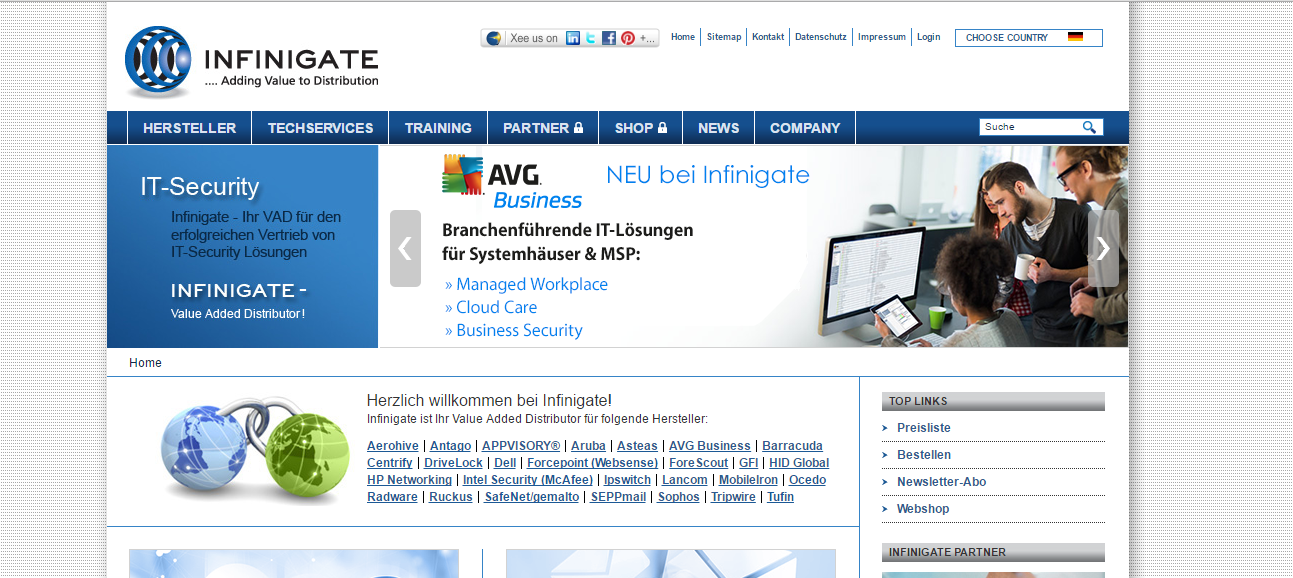The image size is (1293, 578).
Task: Open the Dell manufacturer link
Action: pyautogui.click(x=505, y=463)
